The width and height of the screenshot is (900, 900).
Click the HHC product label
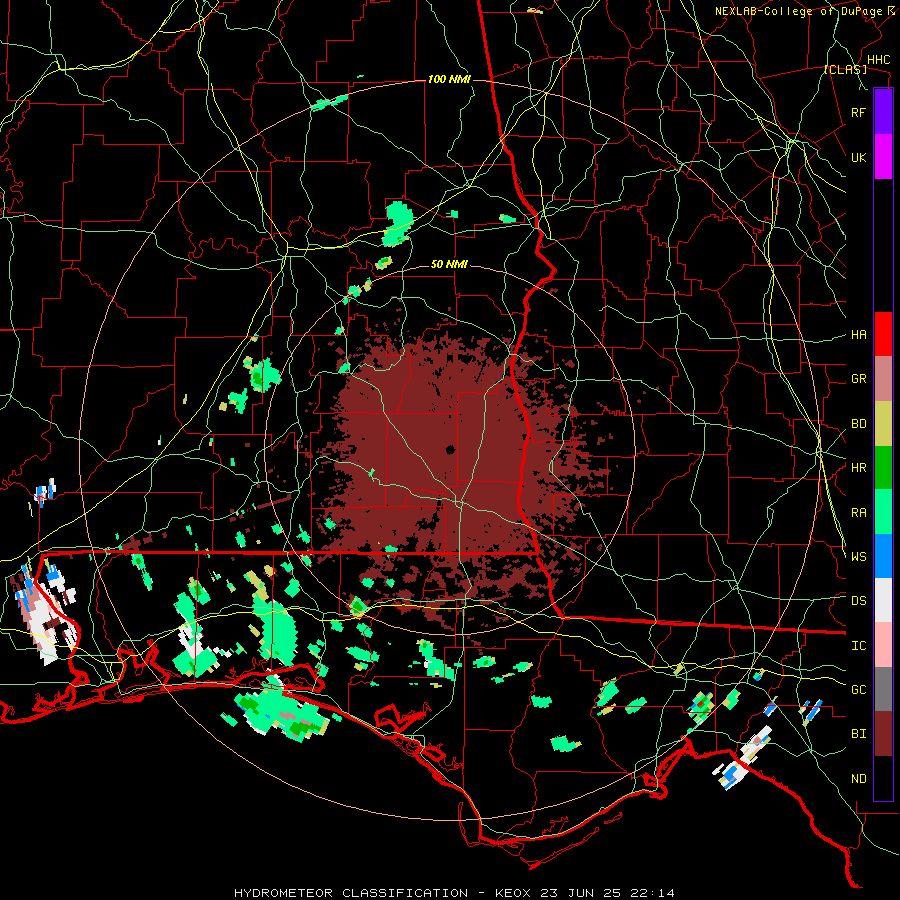coord(878,60)
